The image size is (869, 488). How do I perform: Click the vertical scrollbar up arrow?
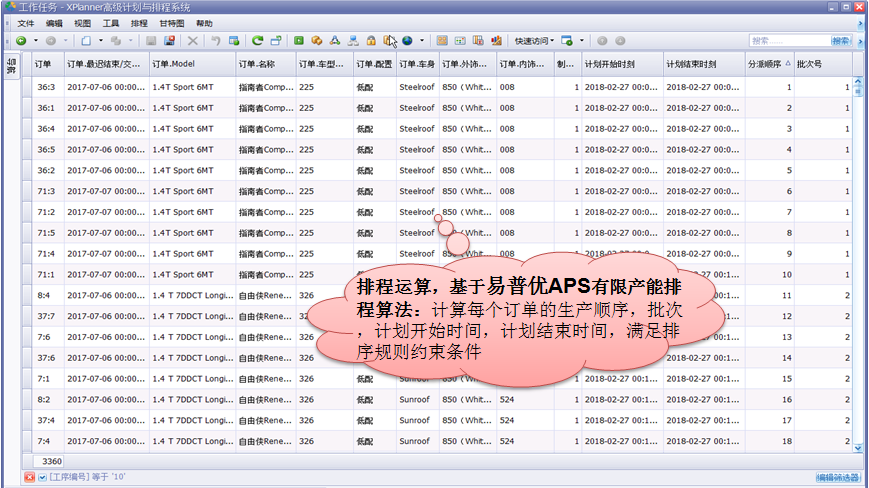coord(858,82)
